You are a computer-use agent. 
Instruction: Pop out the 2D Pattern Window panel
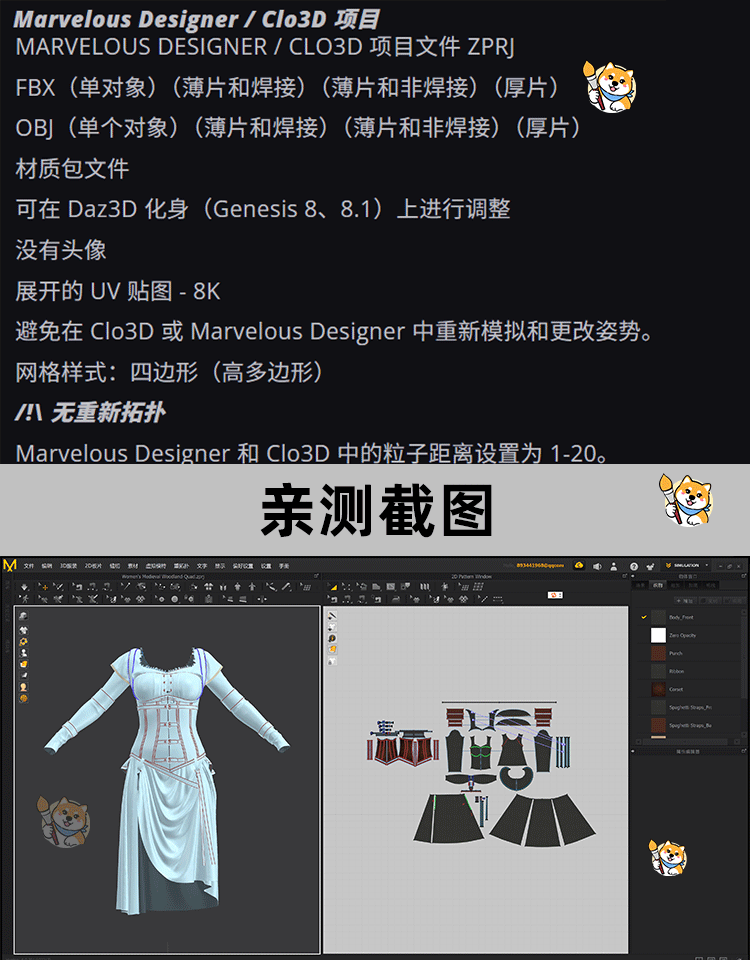pos(624,576)
